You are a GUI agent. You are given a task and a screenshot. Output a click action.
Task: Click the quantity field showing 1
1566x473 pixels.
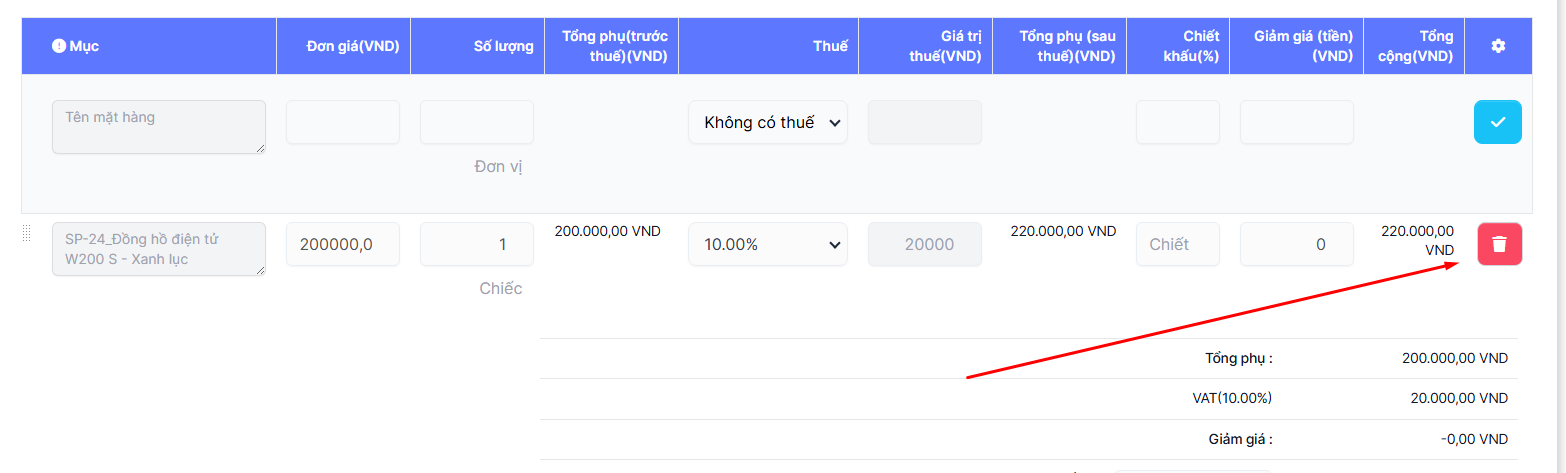coord(476,244)
